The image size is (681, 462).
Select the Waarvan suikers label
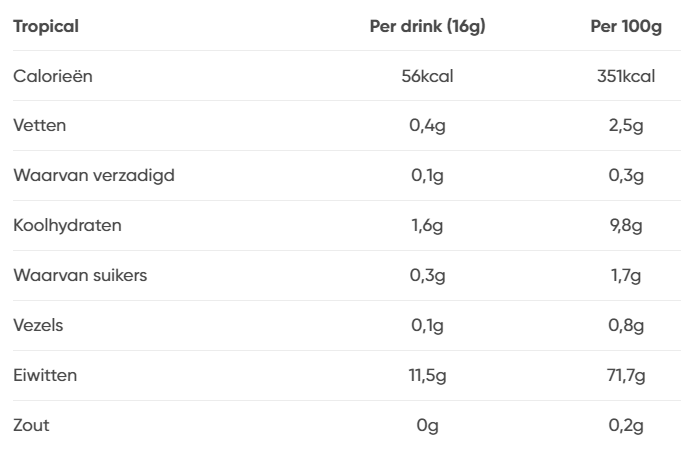[80, 275]
